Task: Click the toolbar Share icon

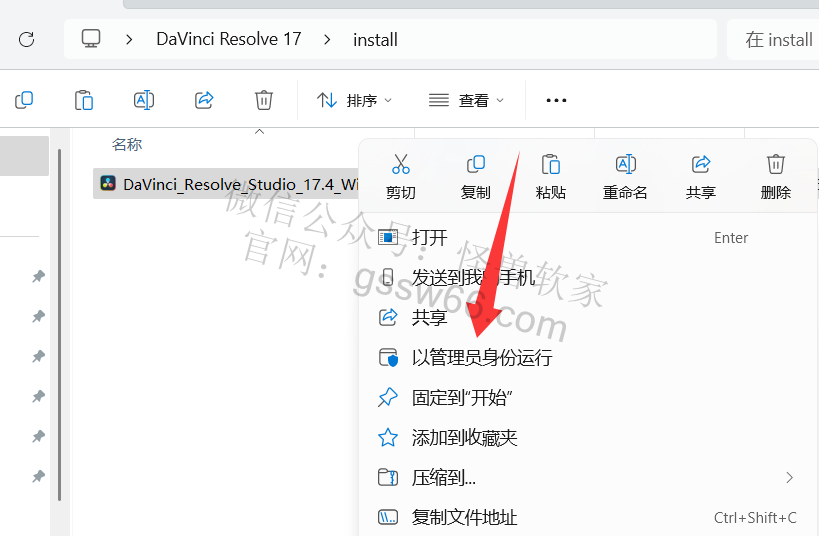Action: (204, 100)
